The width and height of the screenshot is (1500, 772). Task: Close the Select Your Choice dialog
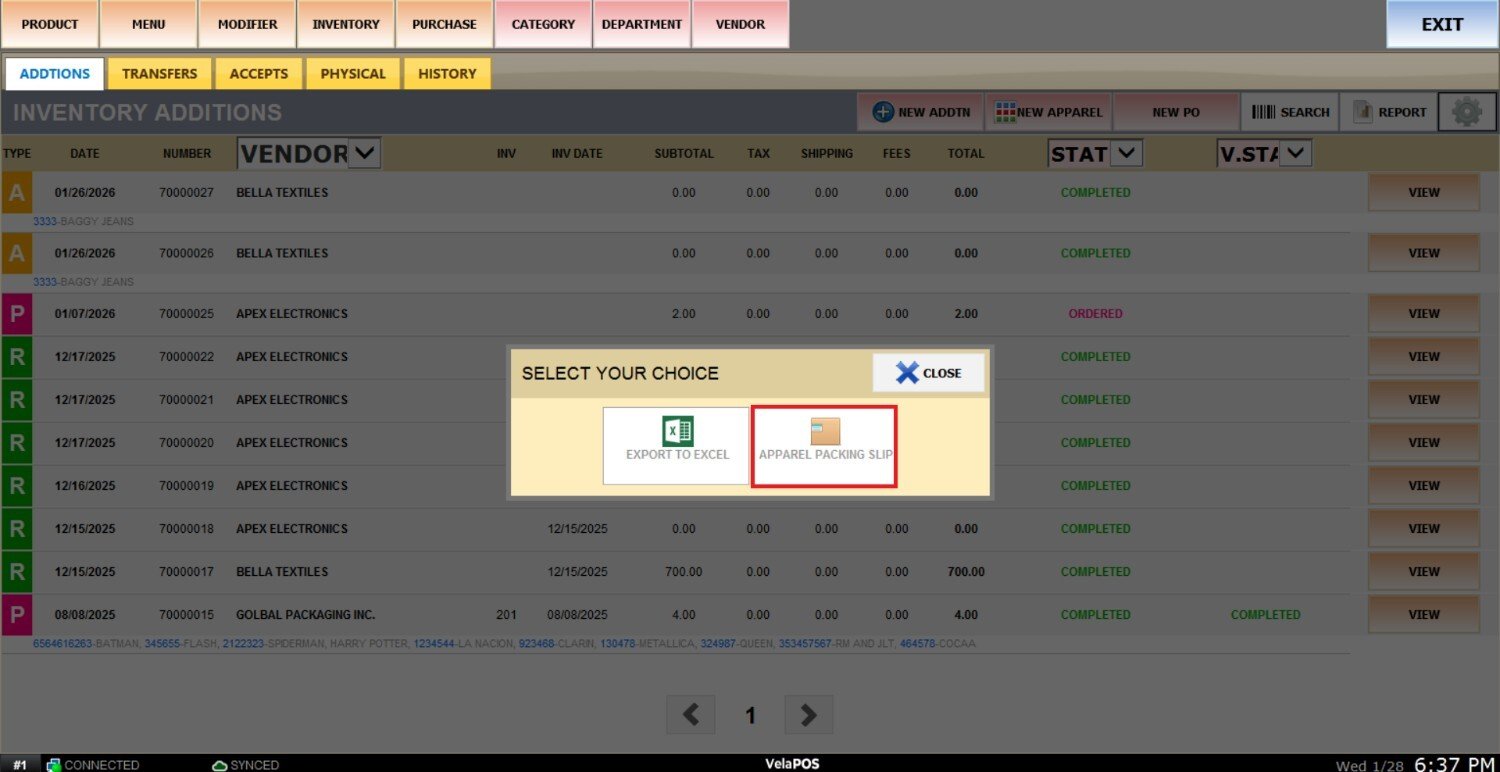pyautogui.click(x=928, y=373)
